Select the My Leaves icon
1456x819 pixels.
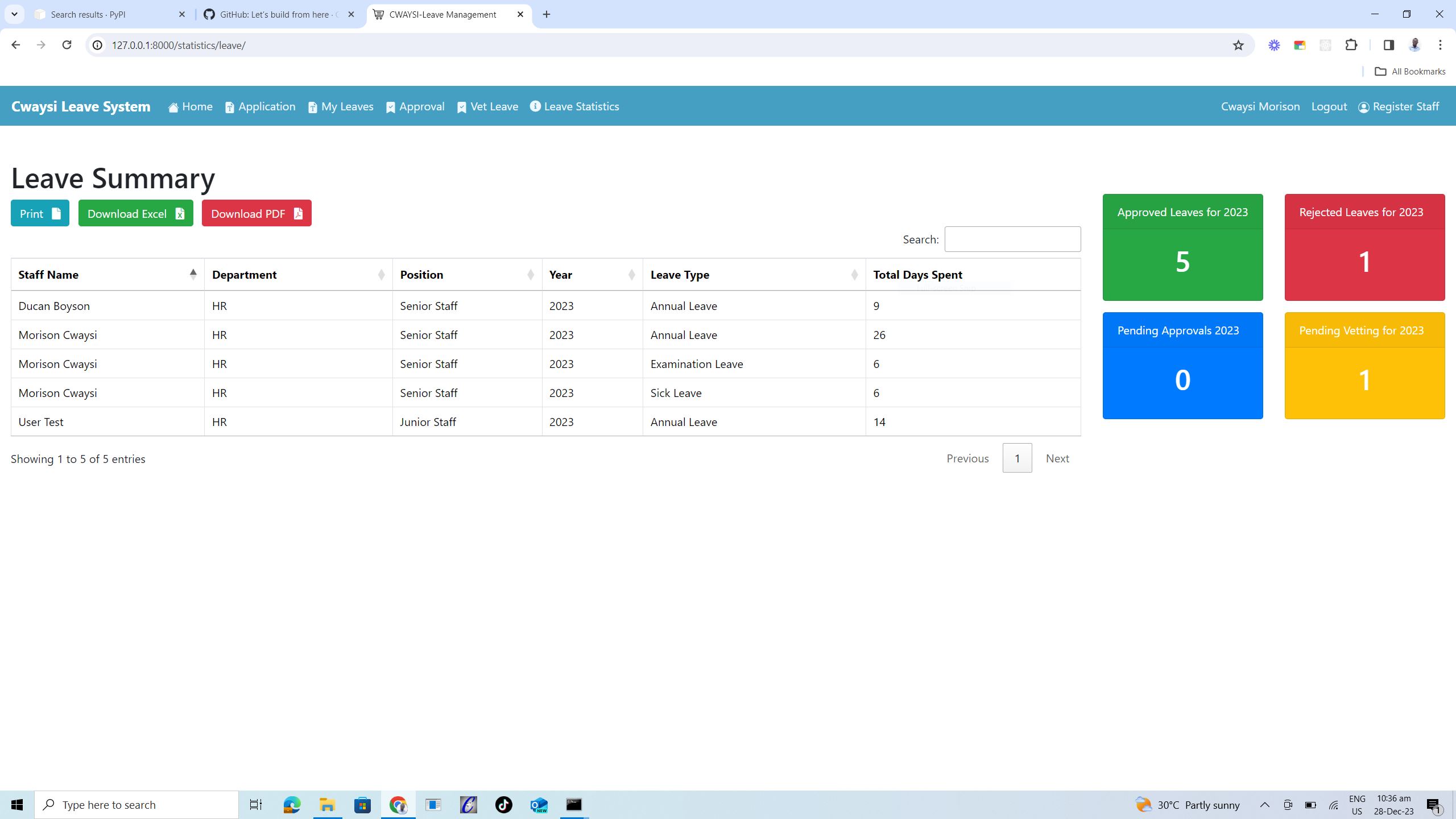click(312, 106)
